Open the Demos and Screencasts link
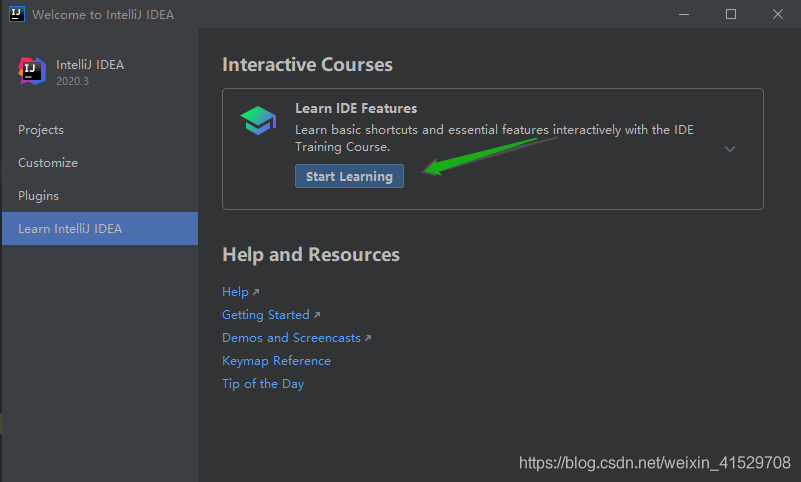 291,338
